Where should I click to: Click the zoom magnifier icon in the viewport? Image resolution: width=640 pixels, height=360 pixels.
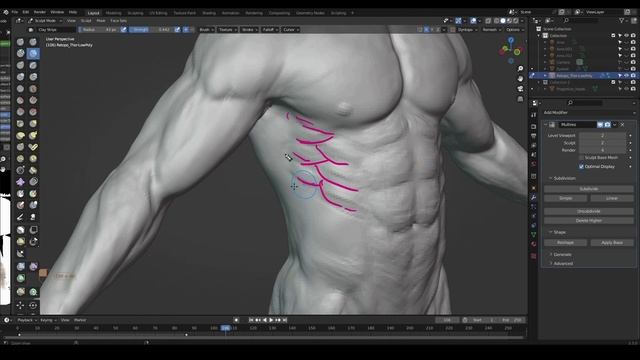[520, 69]
